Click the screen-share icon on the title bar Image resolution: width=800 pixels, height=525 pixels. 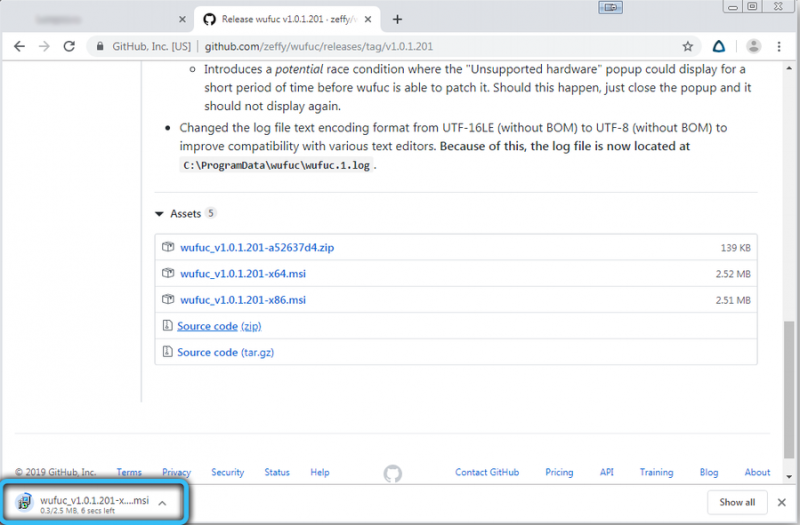coord(611,7)
